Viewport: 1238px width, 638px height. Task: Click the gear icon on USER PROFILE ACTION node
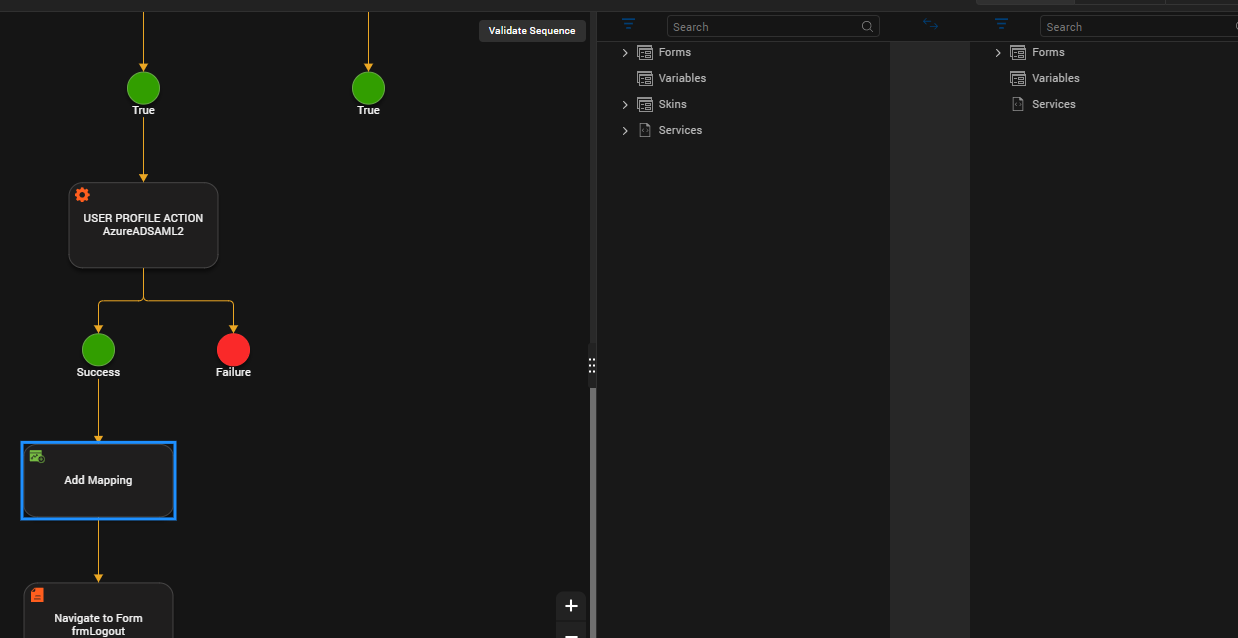tap(82, 195)
